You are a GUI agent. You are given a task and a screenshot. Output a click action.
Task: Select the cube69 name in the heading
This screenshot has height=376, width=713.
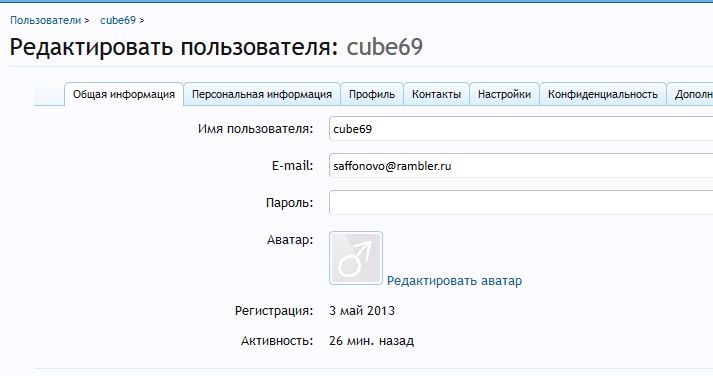[385, 47]
